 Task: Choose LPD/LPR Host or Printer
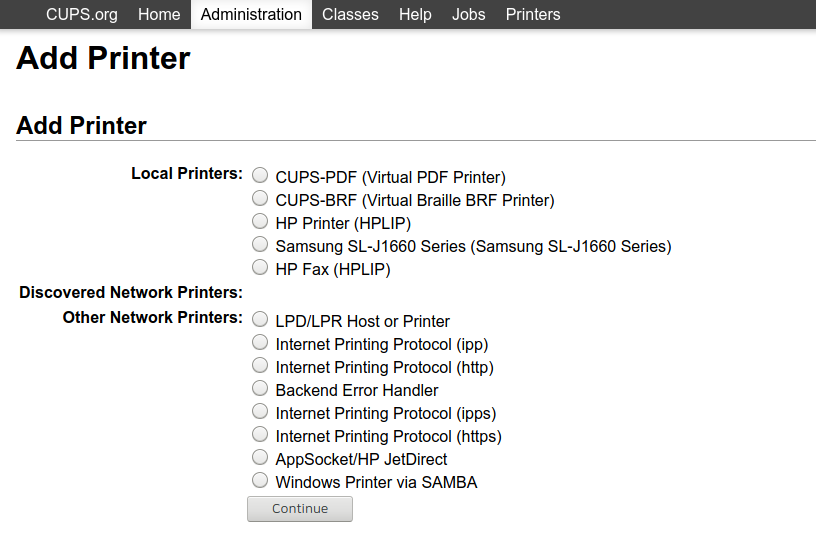point(260,320)
